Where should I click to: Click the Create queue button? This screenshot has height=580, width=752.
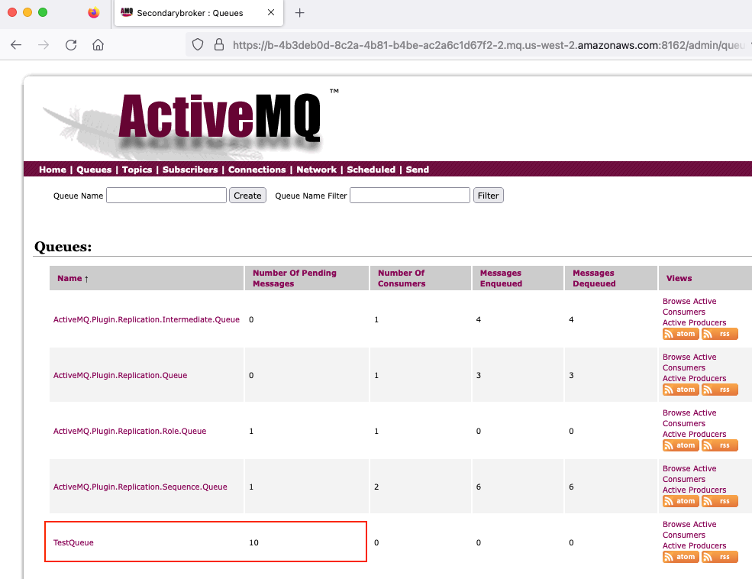pyautogui.click(x=247, y=195)
